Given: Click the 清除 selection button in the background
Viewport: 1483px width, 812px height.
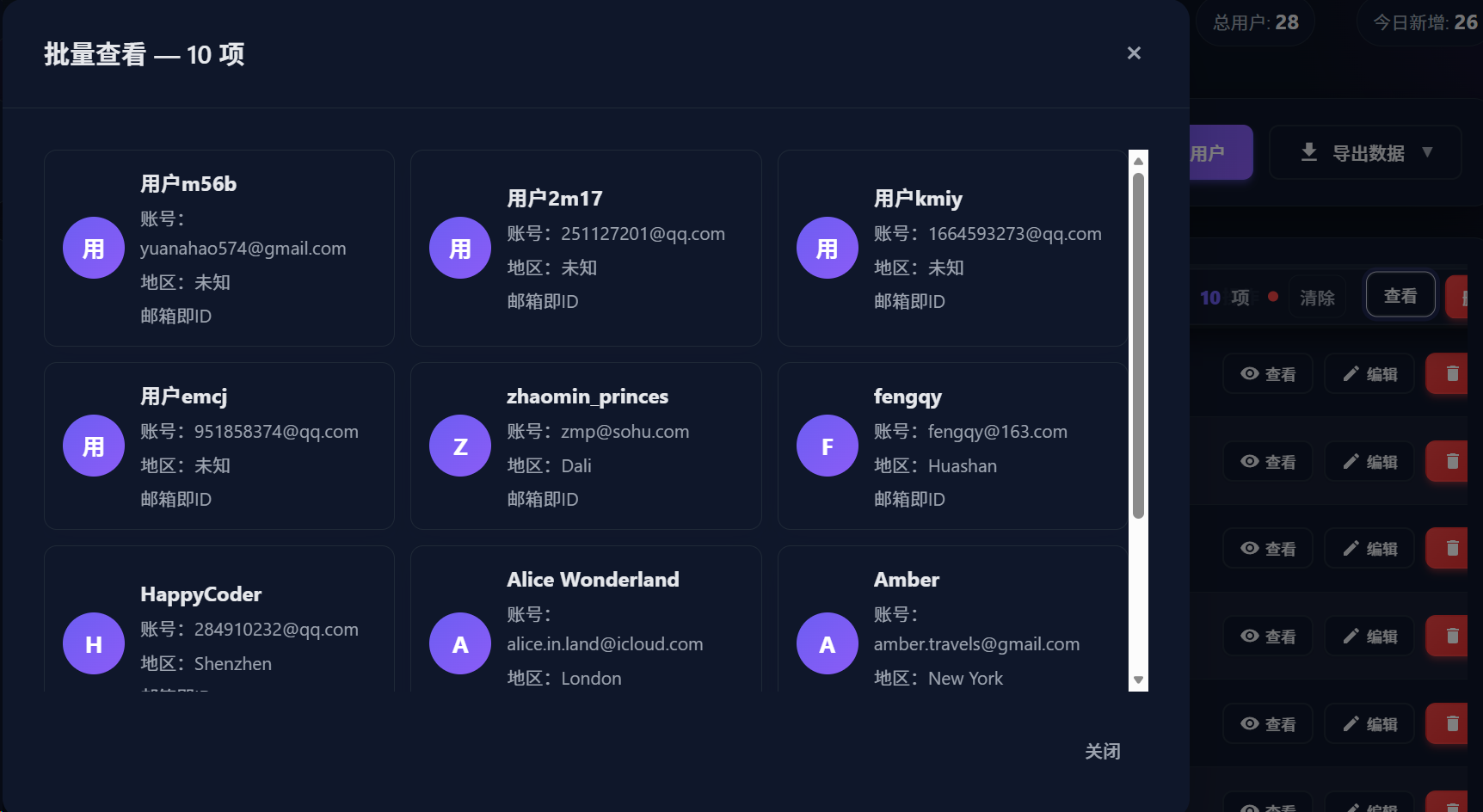Looking at the screenshot, I should (1317, 298).
